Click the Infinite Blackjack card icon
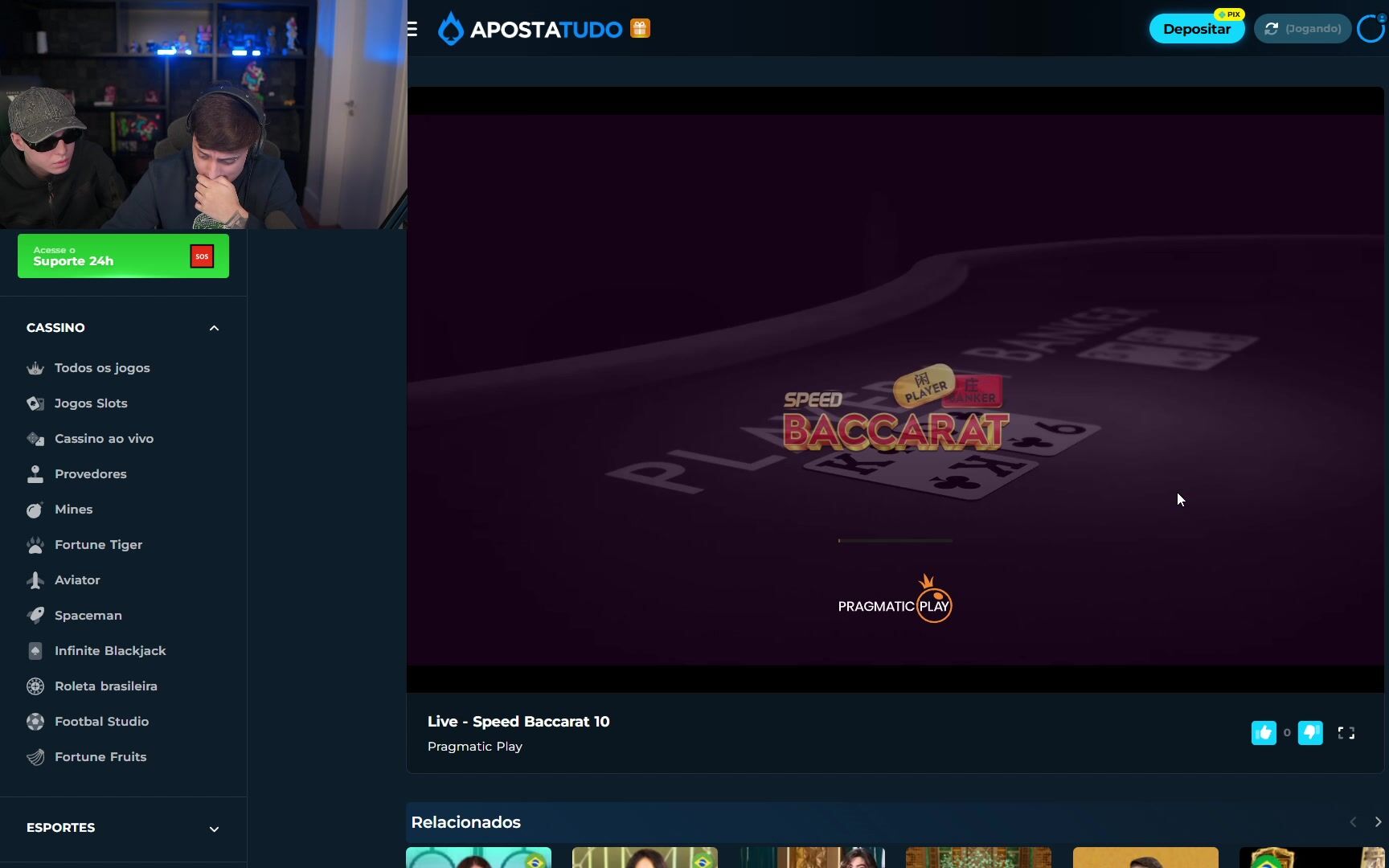The width and height of the screenshot is (1389, 868). coord(35,651)
